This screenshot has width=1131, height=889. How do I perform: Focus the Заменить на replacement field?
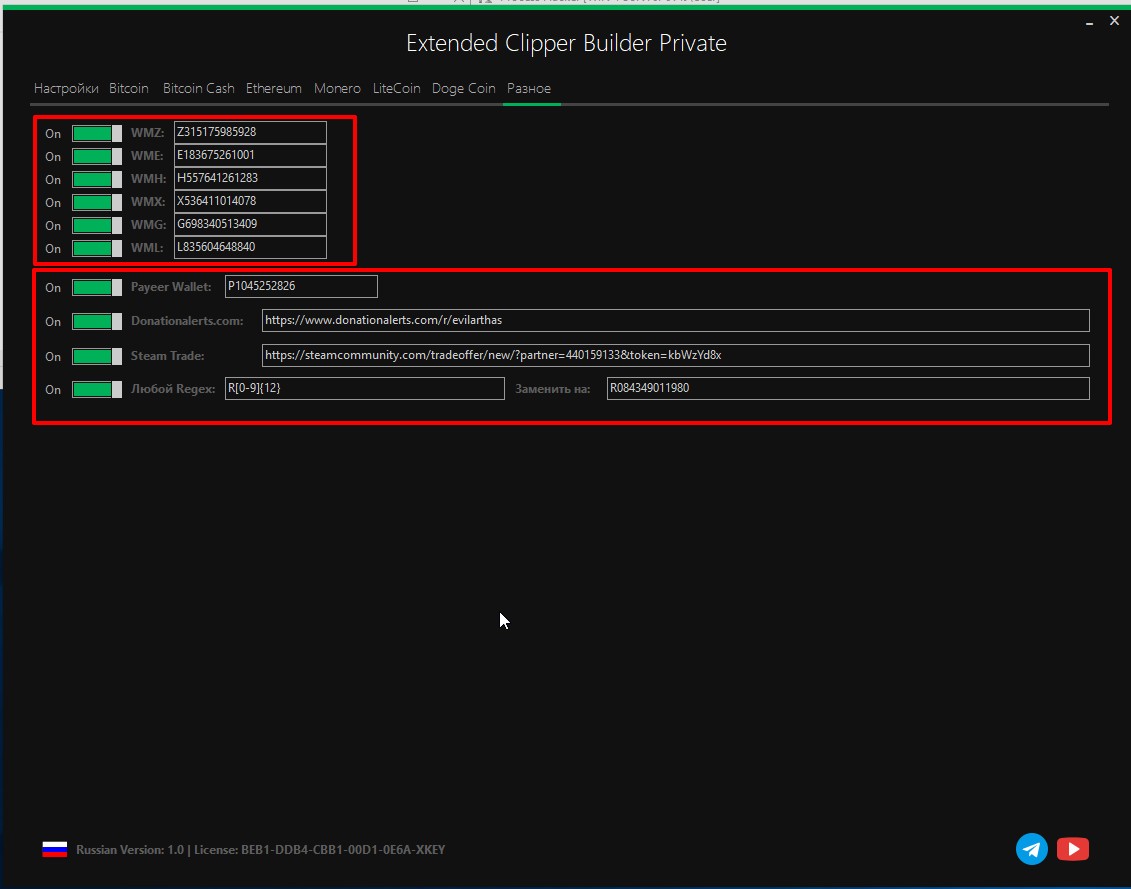click(848, 388)
